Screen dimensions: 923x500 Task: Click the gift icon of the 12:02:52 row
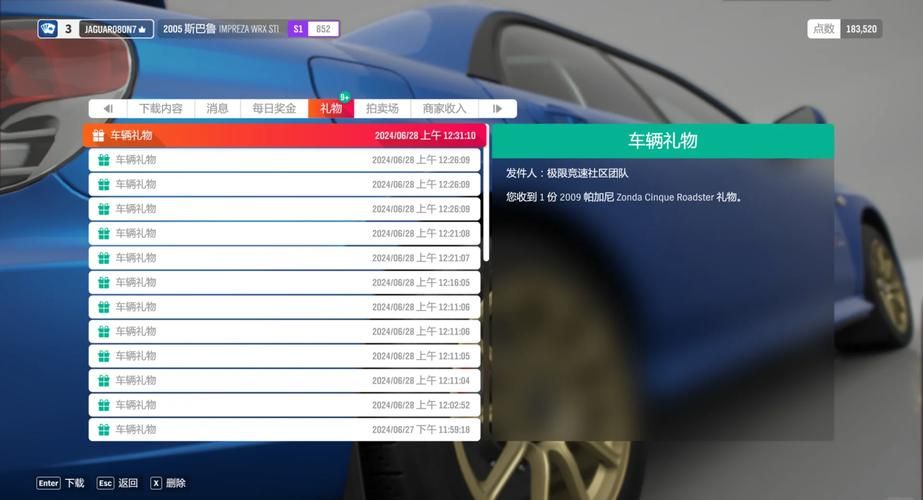point(104,405)
